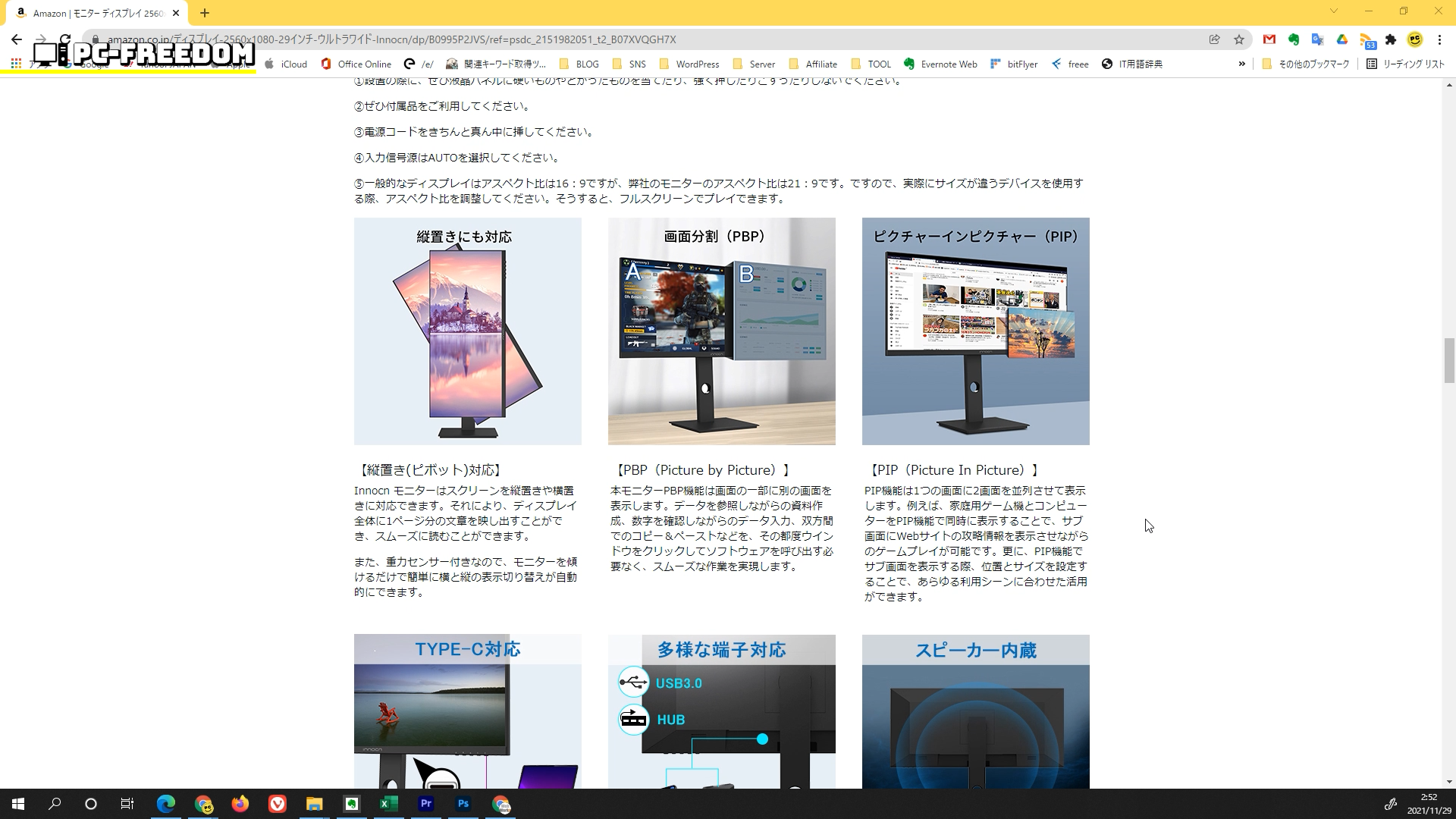Select the Amazon monitor browser tab
Viewport: 1456px width, 819px height.
pos(91,13)
